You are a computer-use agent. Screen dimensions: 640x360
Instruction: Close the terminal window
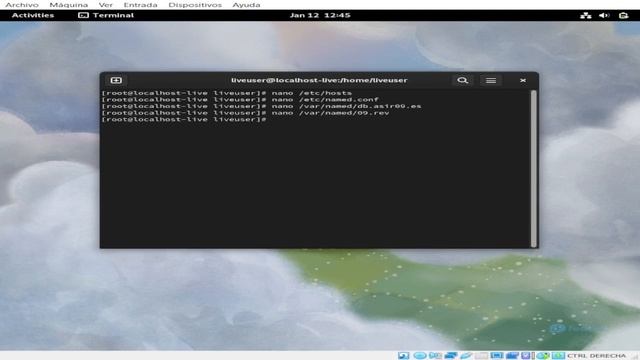523,80
